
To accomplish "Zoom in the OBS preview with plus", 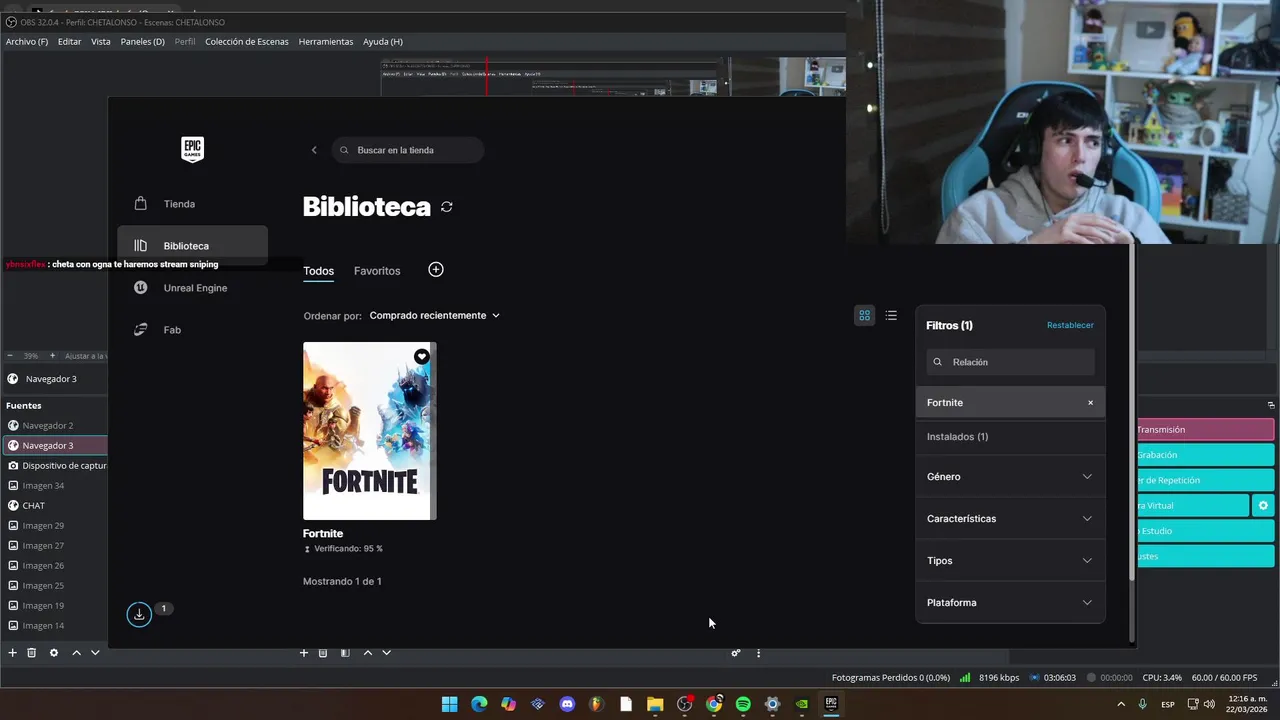I will pyautogui.click(x=52, y=356).
